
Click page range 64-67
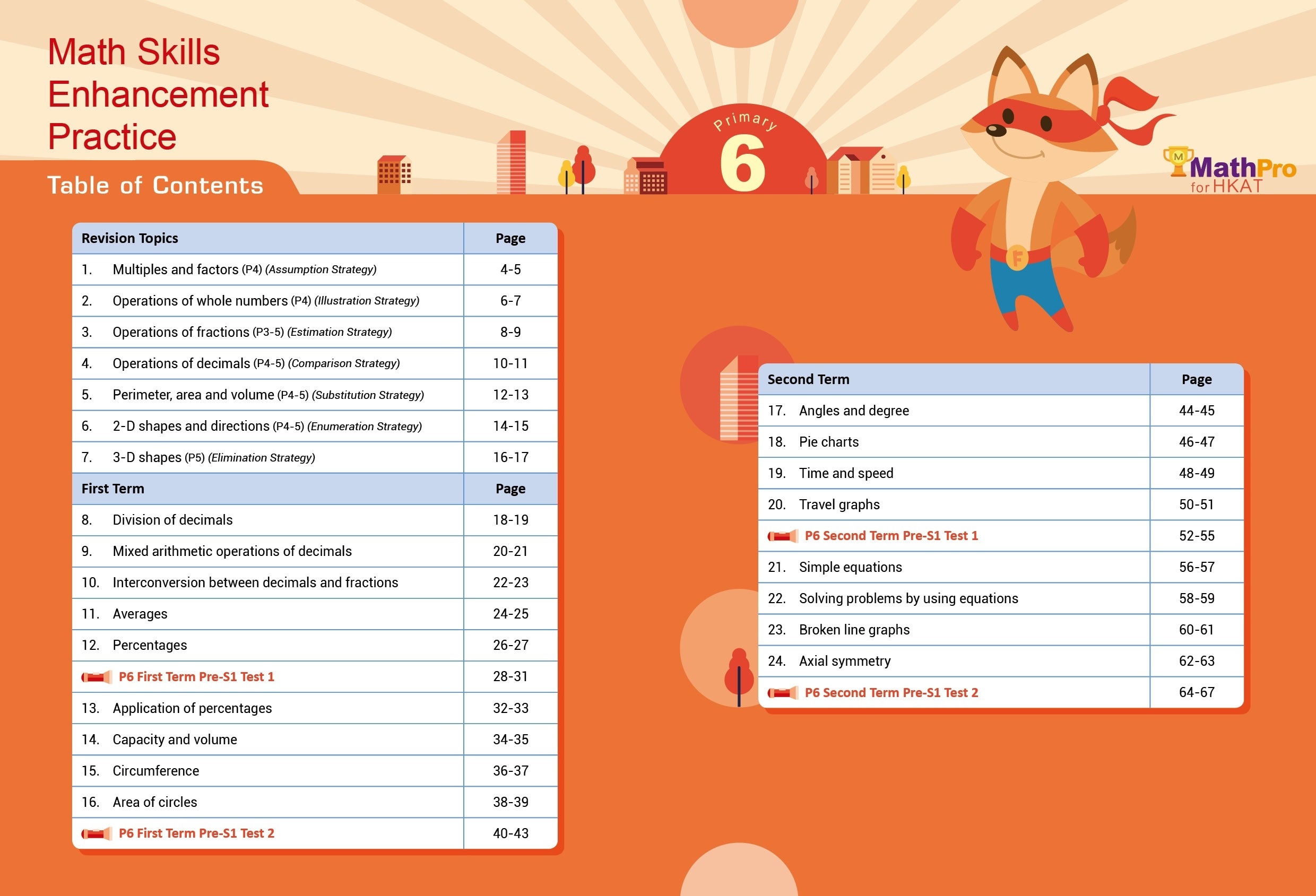1197,693
